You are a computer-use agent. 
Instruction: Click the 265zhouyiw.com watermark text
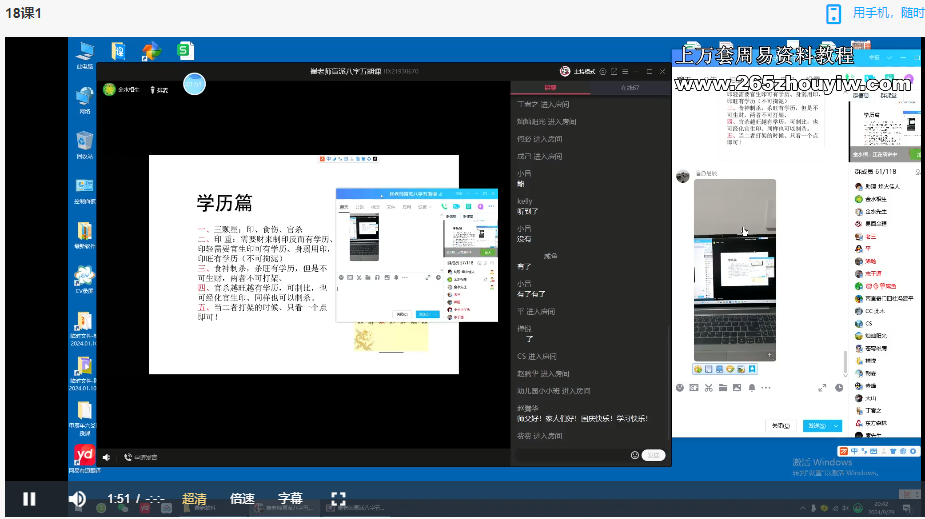pos(793,84)
